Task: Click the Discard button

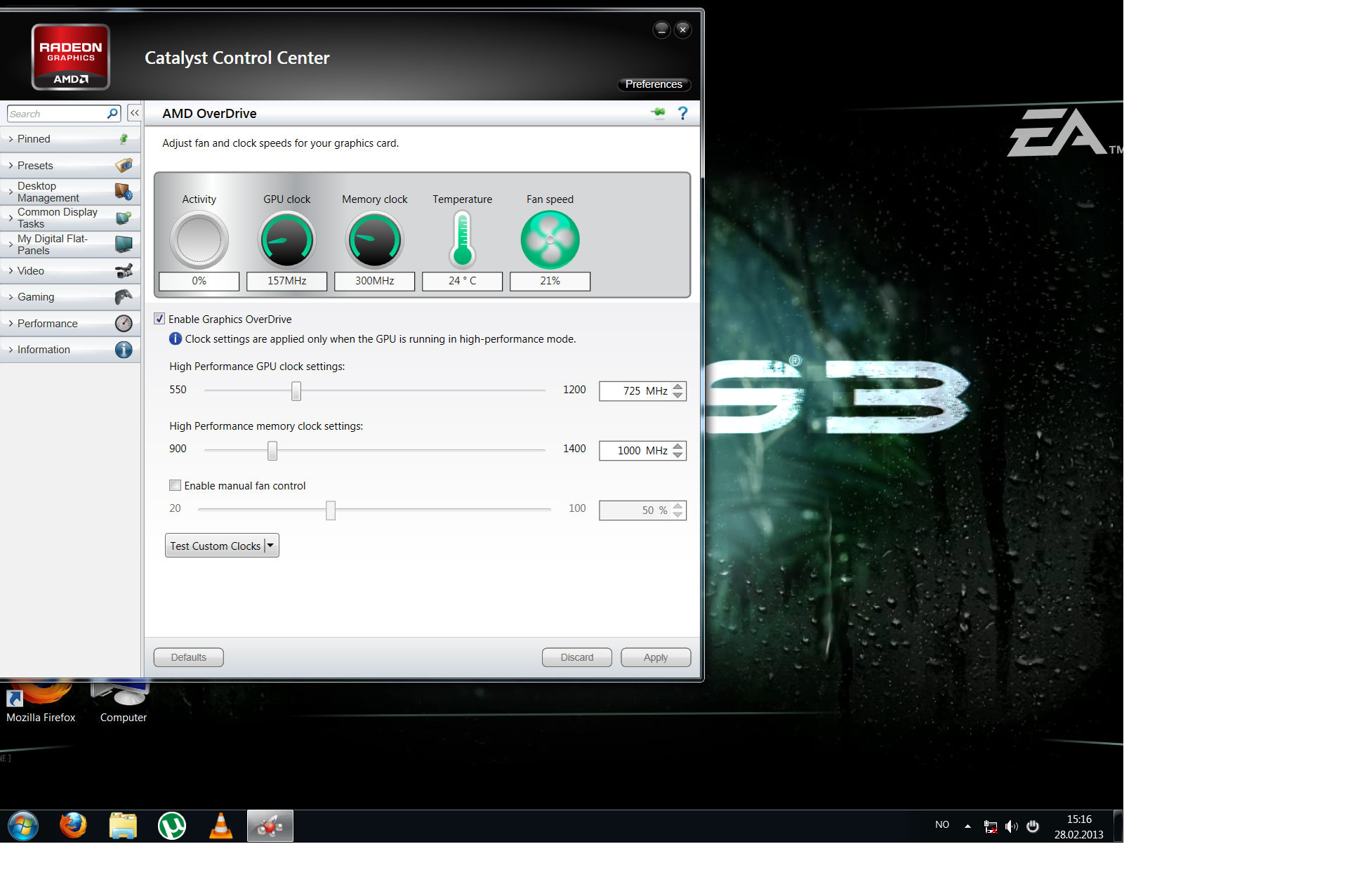Action: [x=577, y=657]
